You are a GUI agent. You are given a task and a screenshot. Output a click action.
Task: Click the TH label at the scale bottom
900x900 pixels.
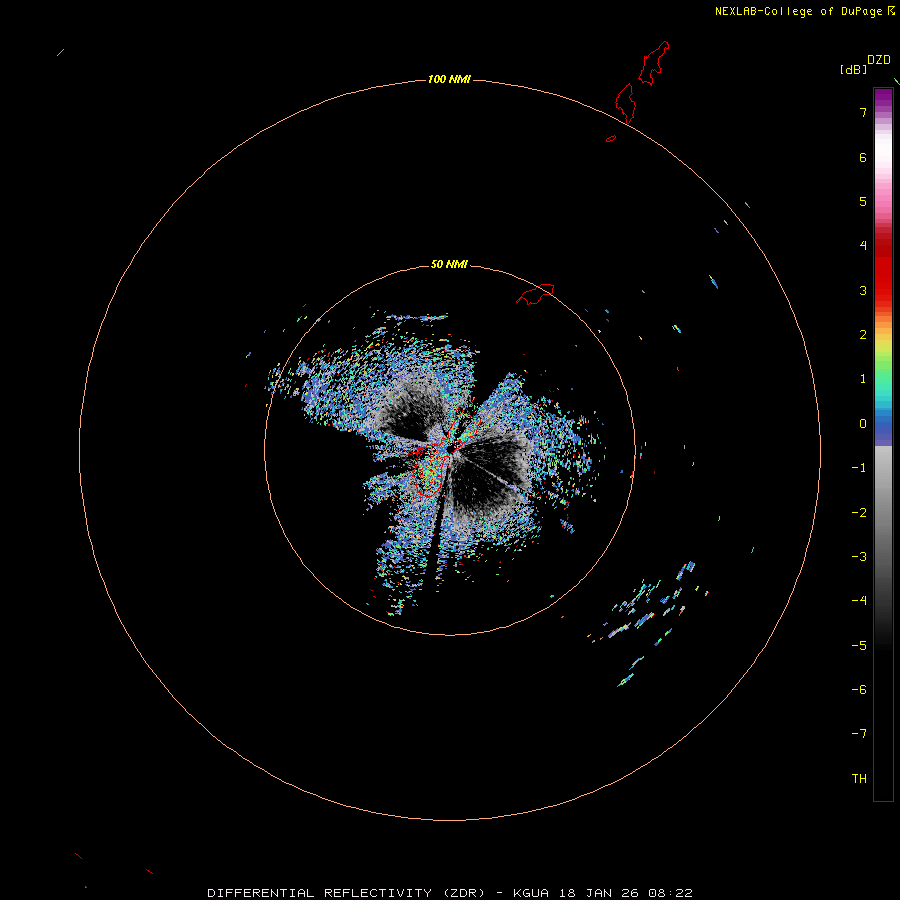859,779
